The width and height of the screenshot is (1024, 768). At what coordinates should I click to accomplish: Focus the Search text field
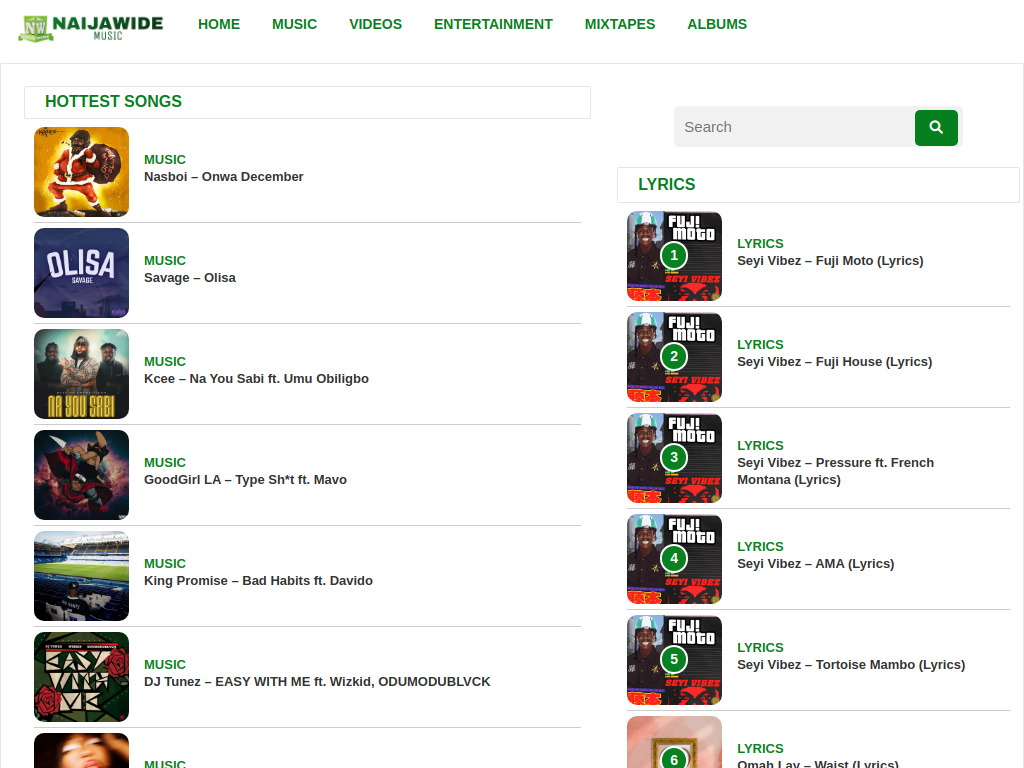click(794, 127)
